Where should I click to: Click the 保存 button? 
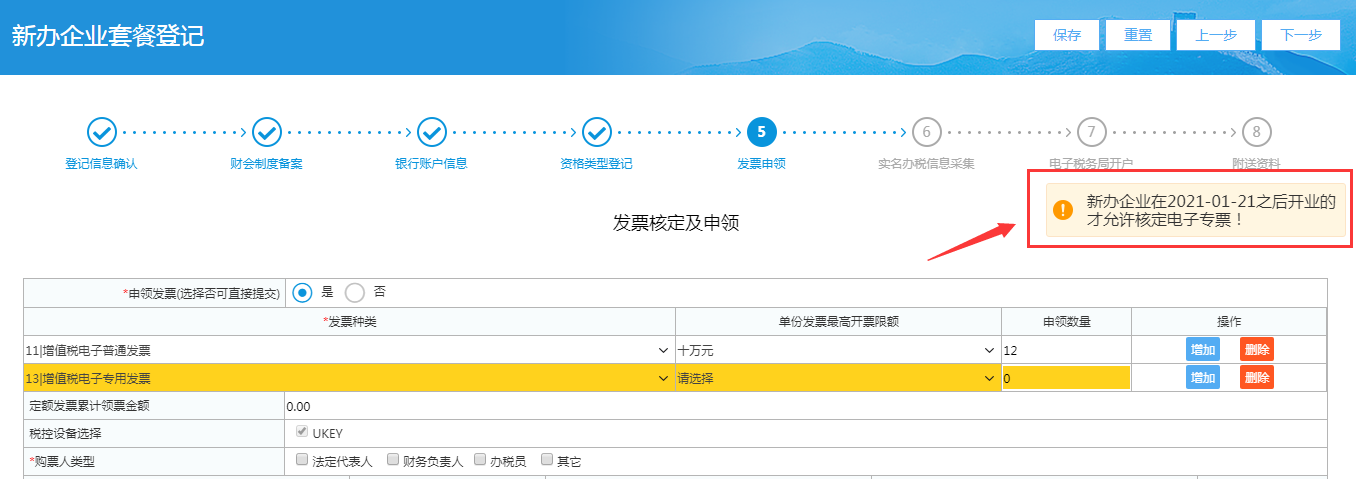1067,35
